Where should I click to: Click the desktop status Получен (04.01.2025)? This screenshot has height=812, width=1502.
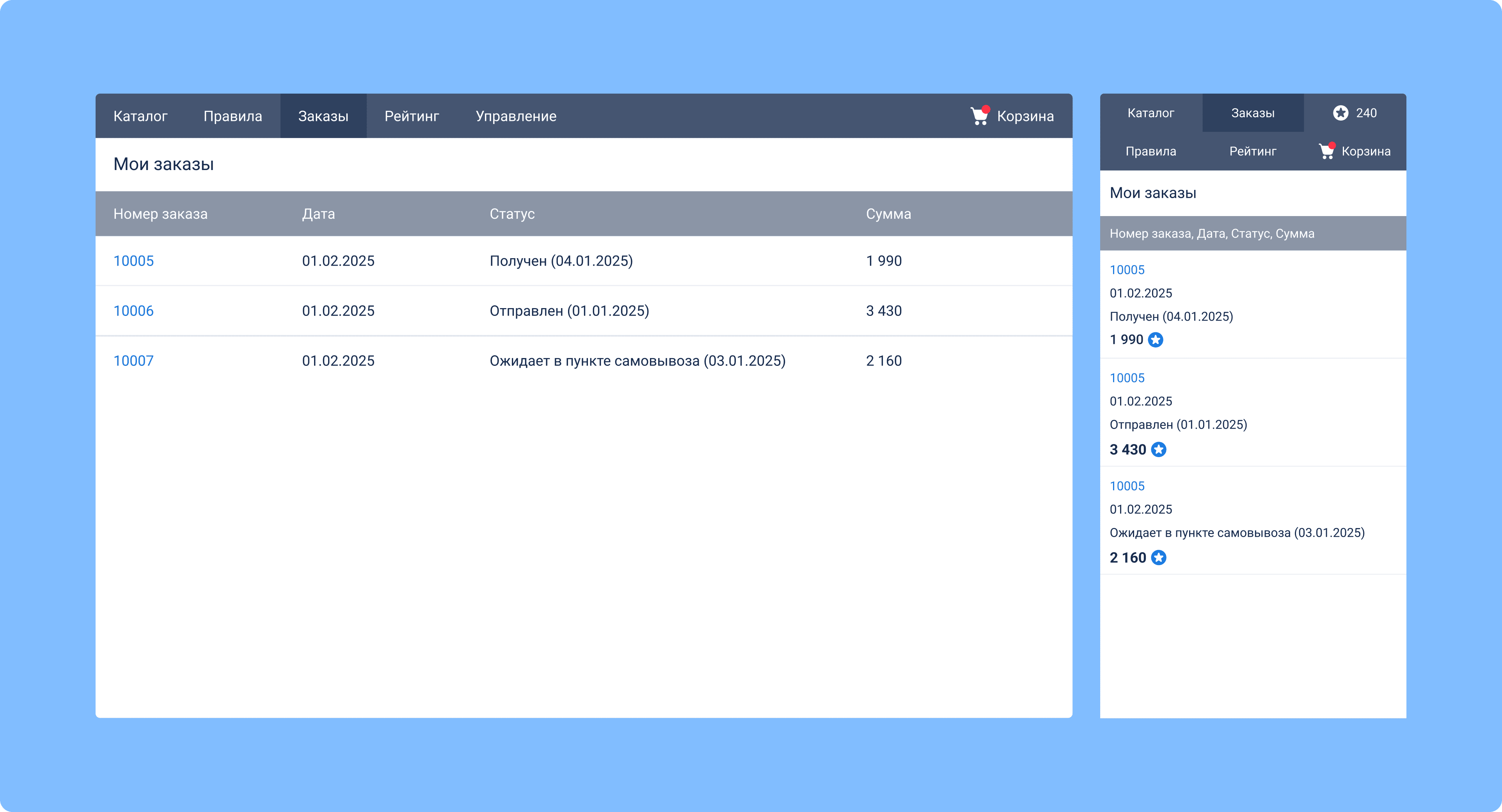click(561, 261)
